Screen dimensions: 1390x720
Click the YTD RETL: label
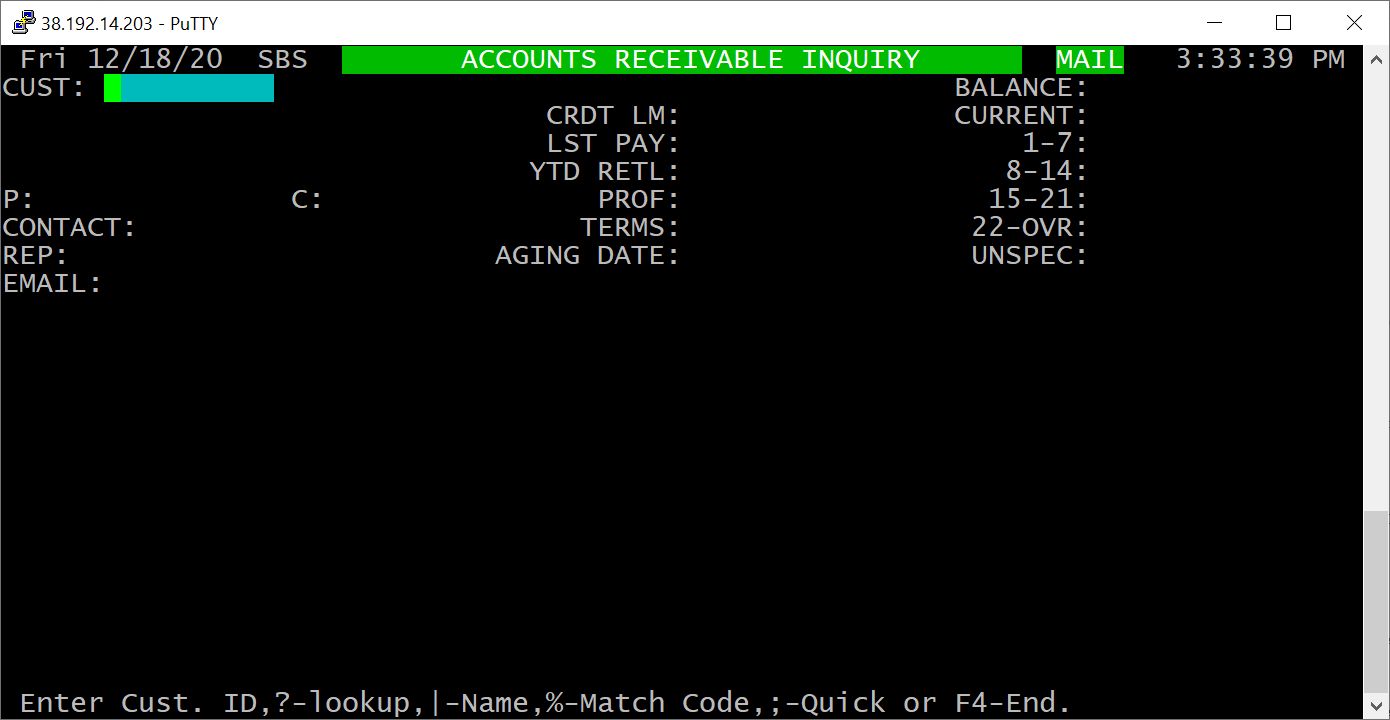coord(605,172)
